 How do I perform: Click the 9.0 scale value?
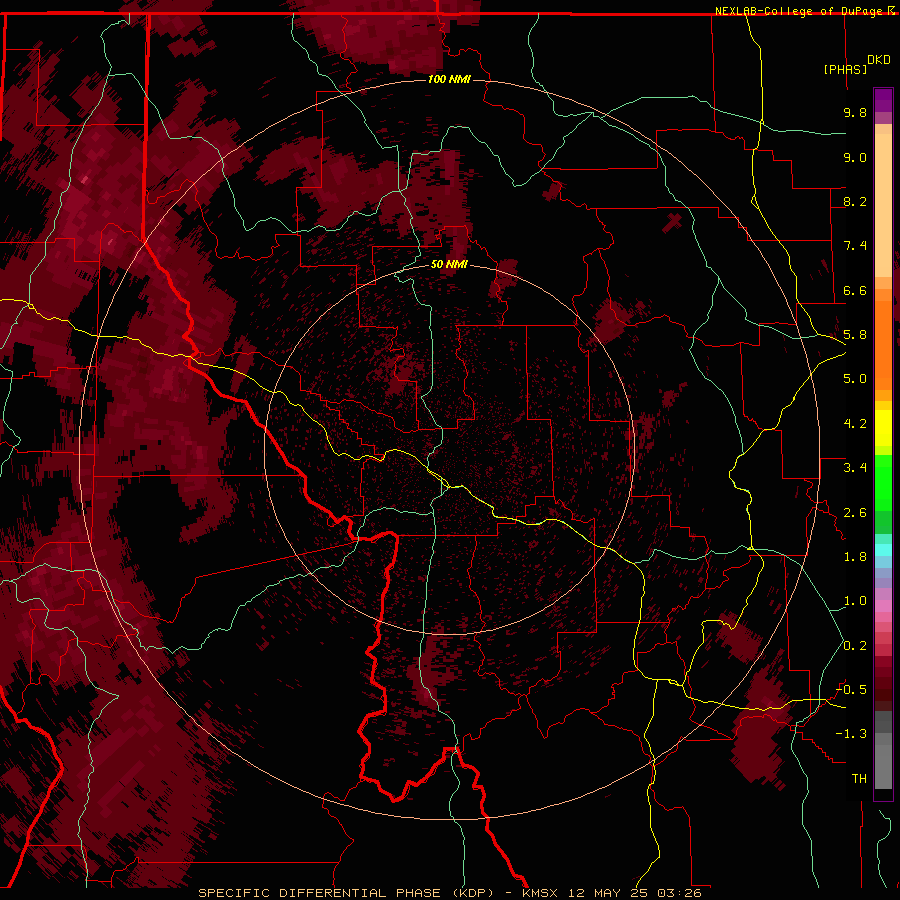click(x=855, y=157)
